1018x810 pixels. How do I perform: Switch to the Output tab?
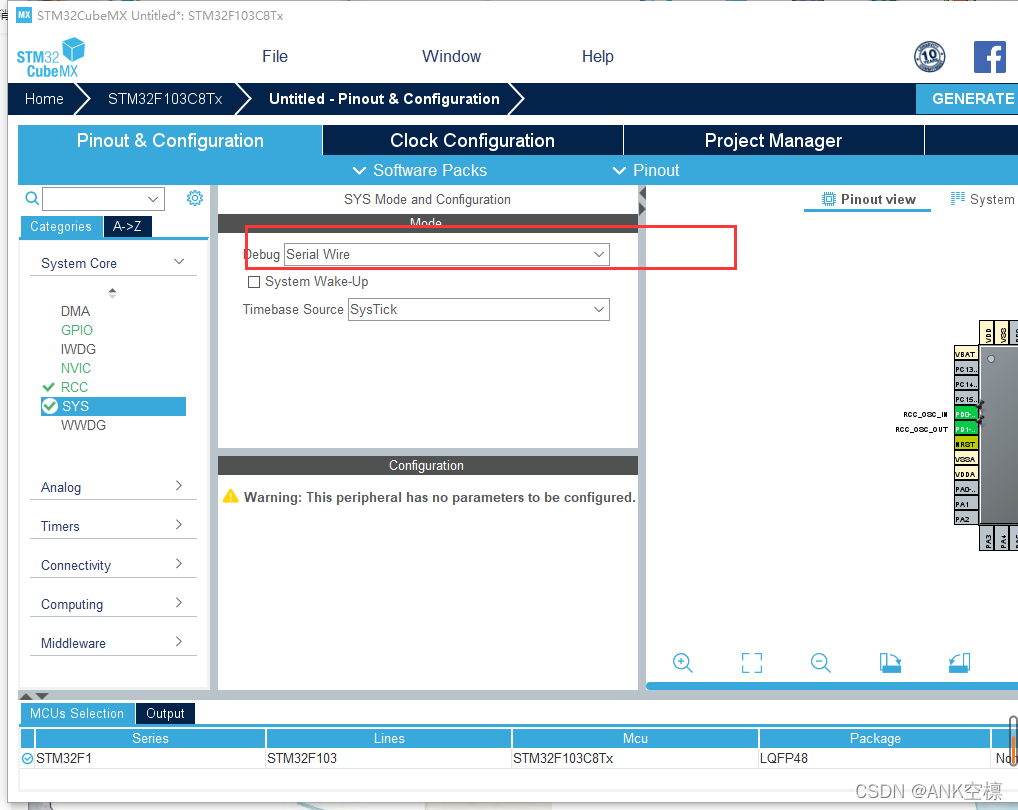pyautogui.click(x=165, y=713)
